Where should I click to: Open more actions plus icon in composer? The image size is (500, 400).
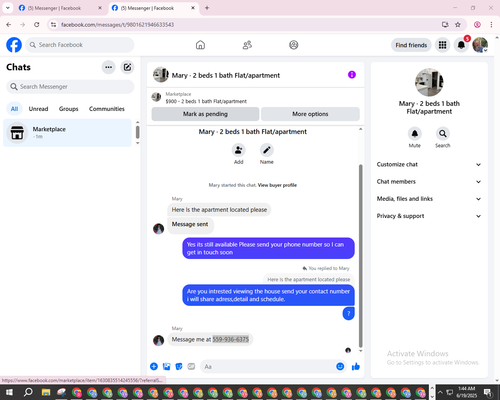point(154,367)
